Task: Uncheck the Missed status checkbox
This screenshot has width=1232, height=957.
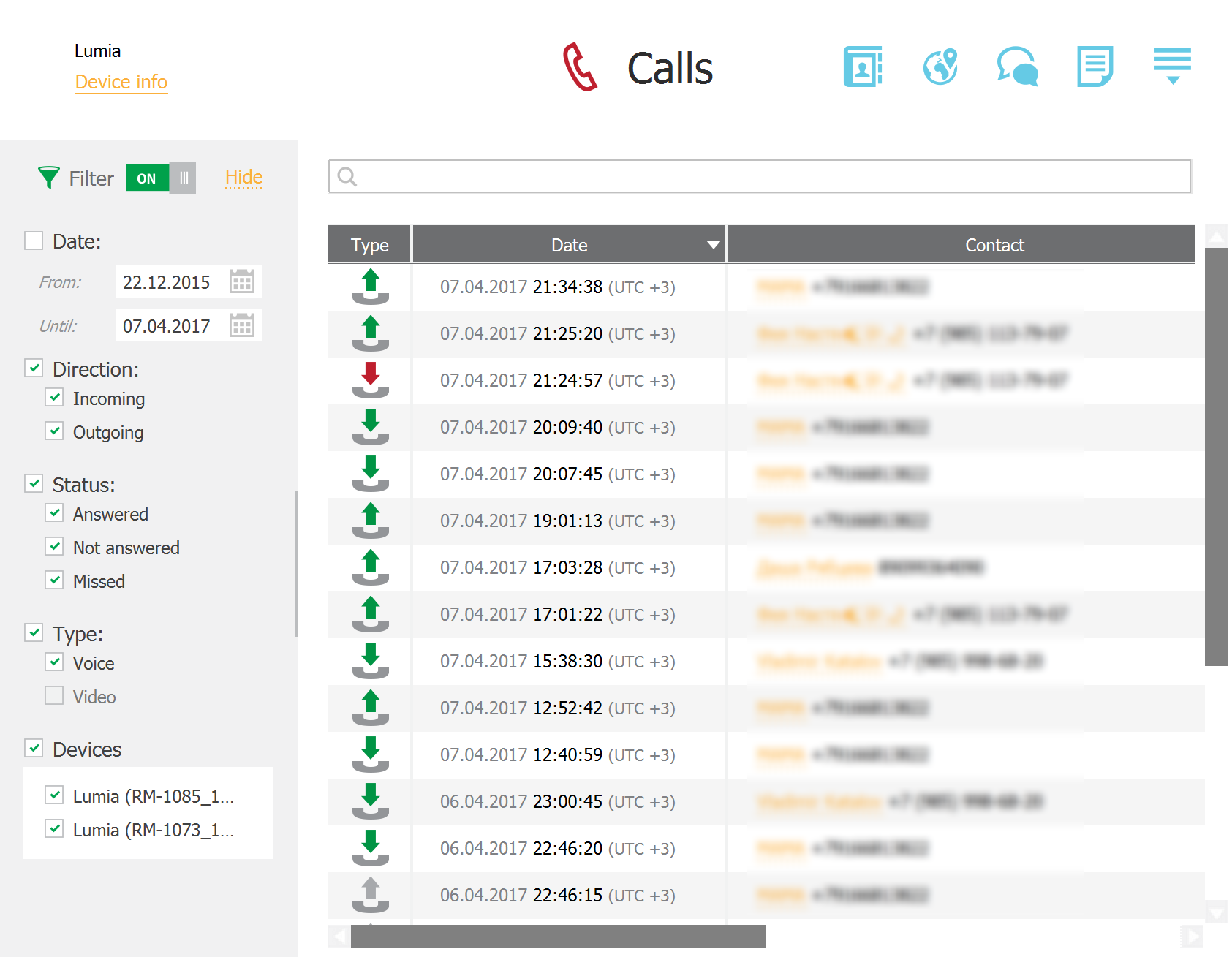Action: (55, 580)
